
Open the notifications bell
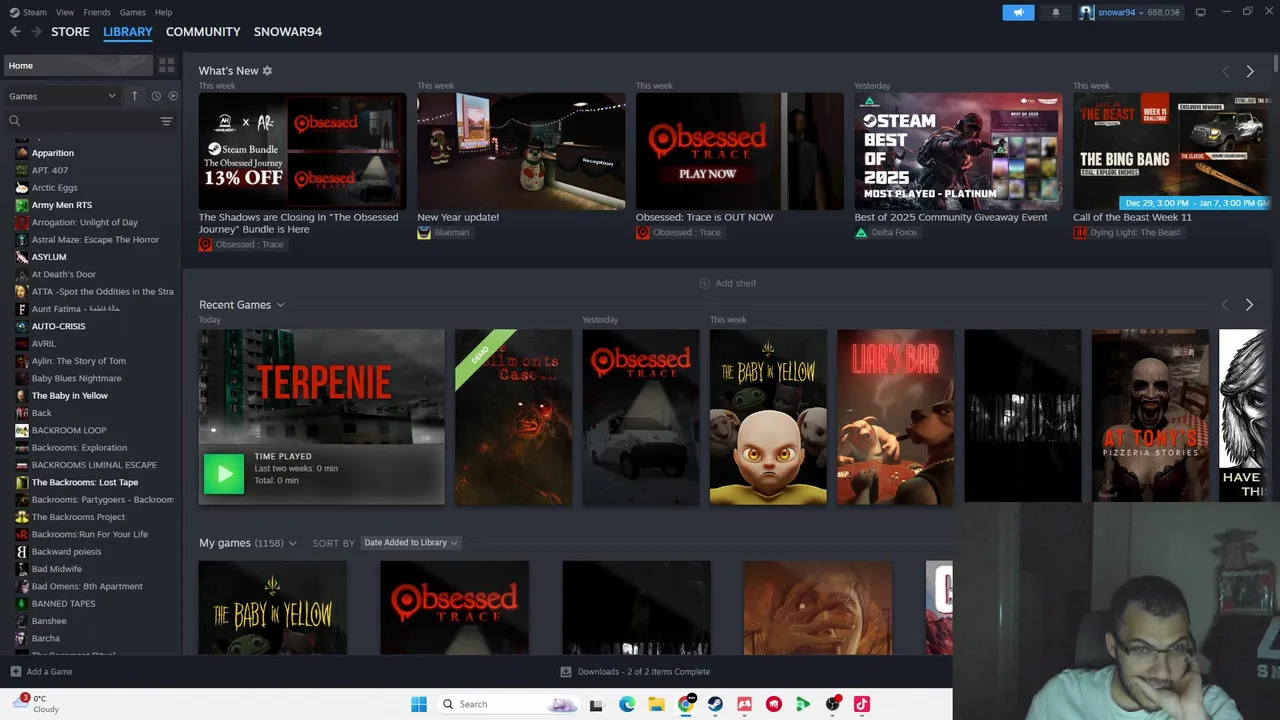pyautogui.click(x=1056, y=12)
